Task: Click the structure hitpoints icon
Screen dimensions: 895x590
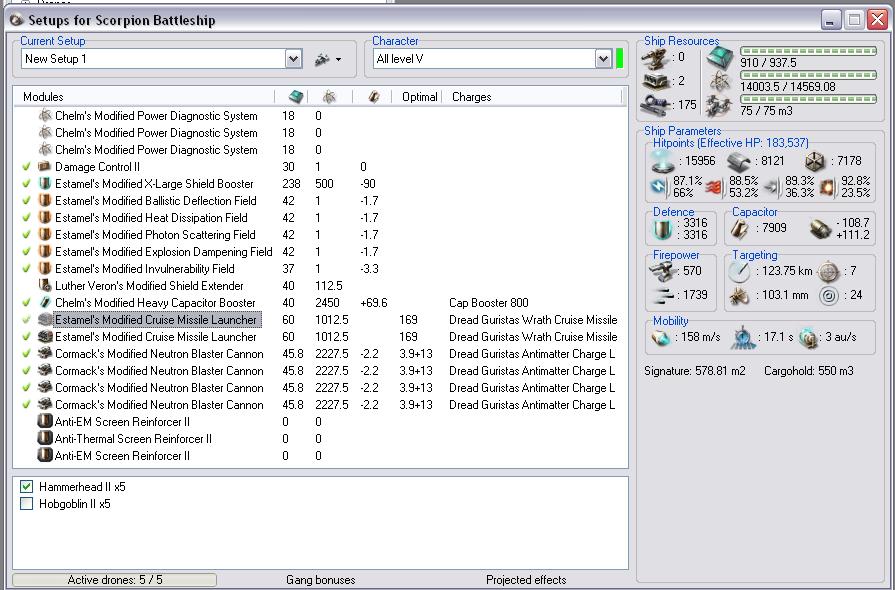Action: point(815,161)
